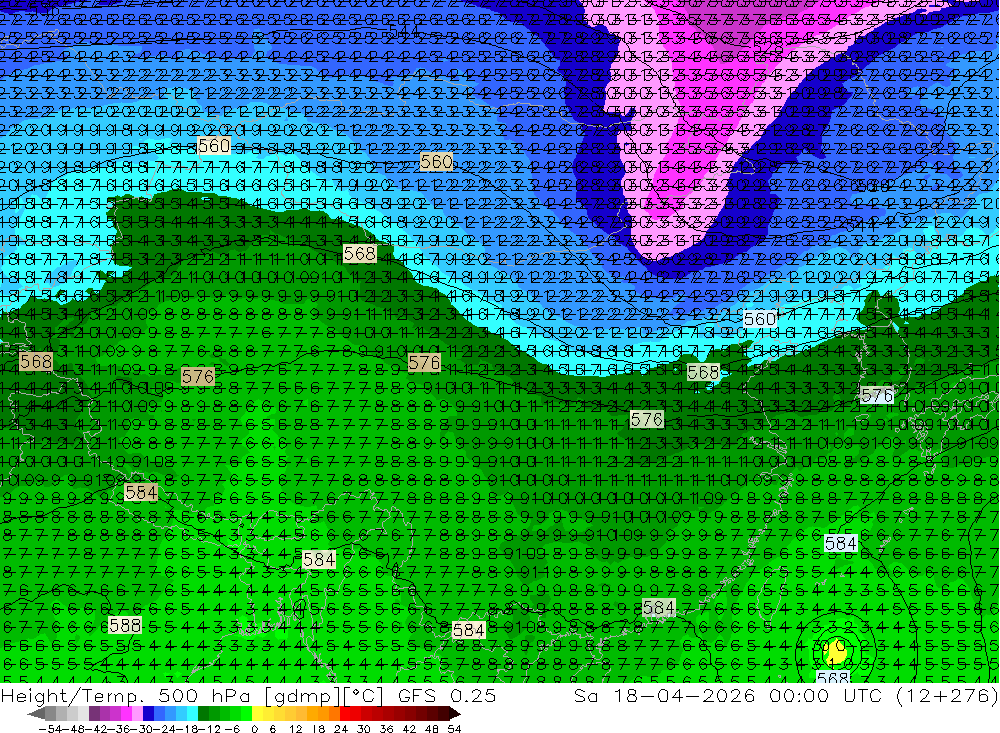The image size is (1000, 733).
Task: Click the '(12+276)' forecast hour text
Action: coord(946,695)
